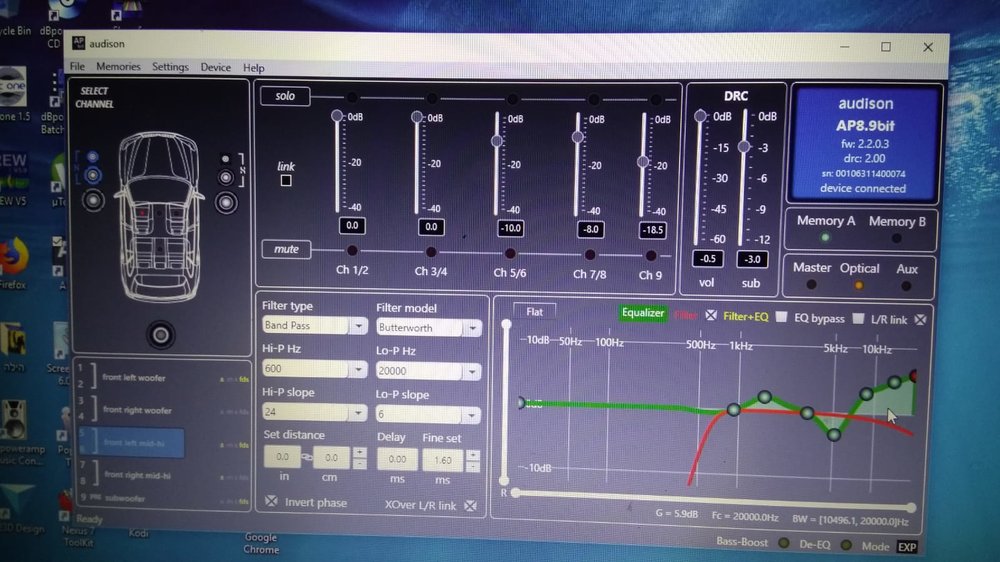Toggle mute indicator for Ch 9

point(651,256)
